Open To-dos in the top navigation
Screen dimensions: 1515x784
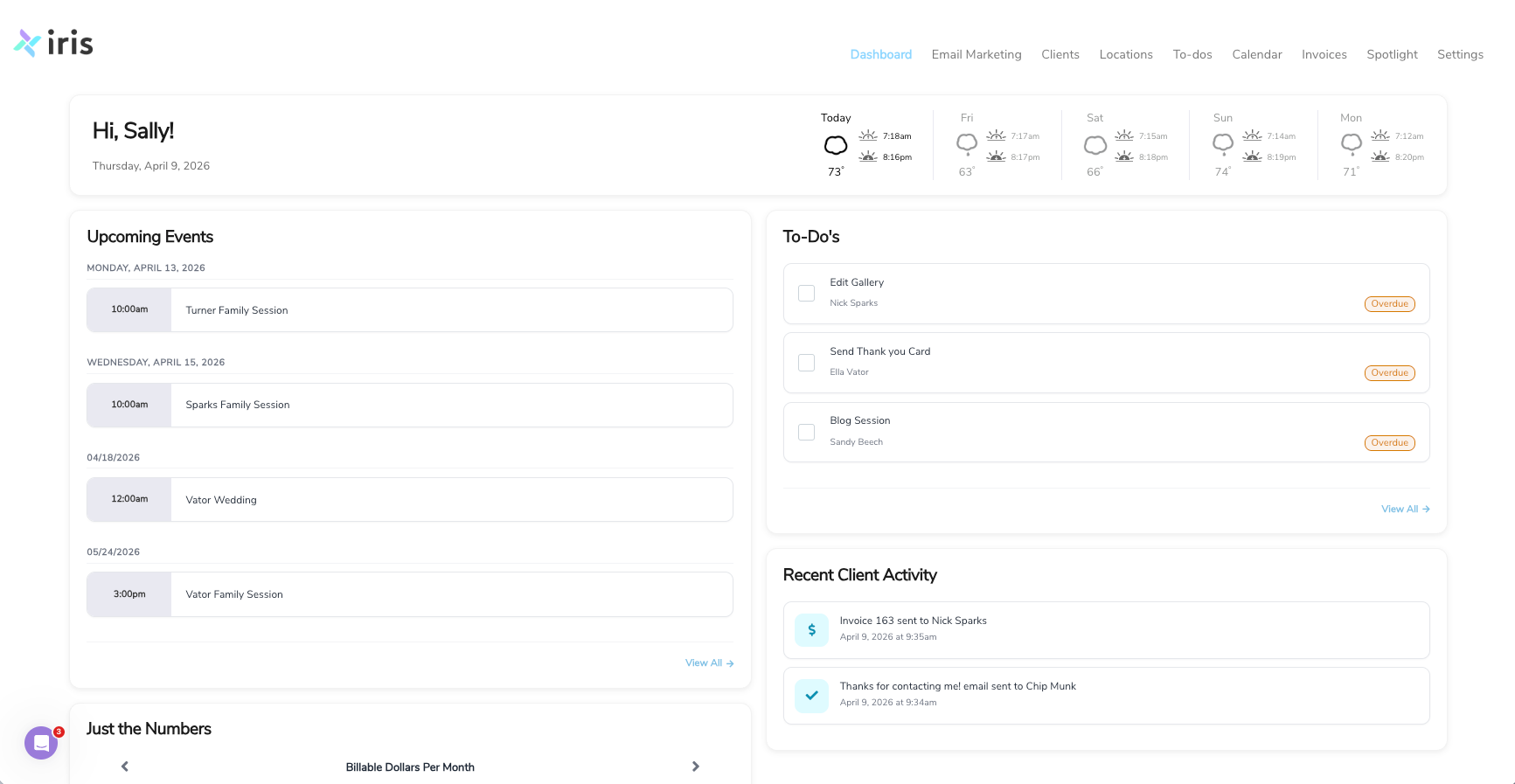click(1192, 54)
